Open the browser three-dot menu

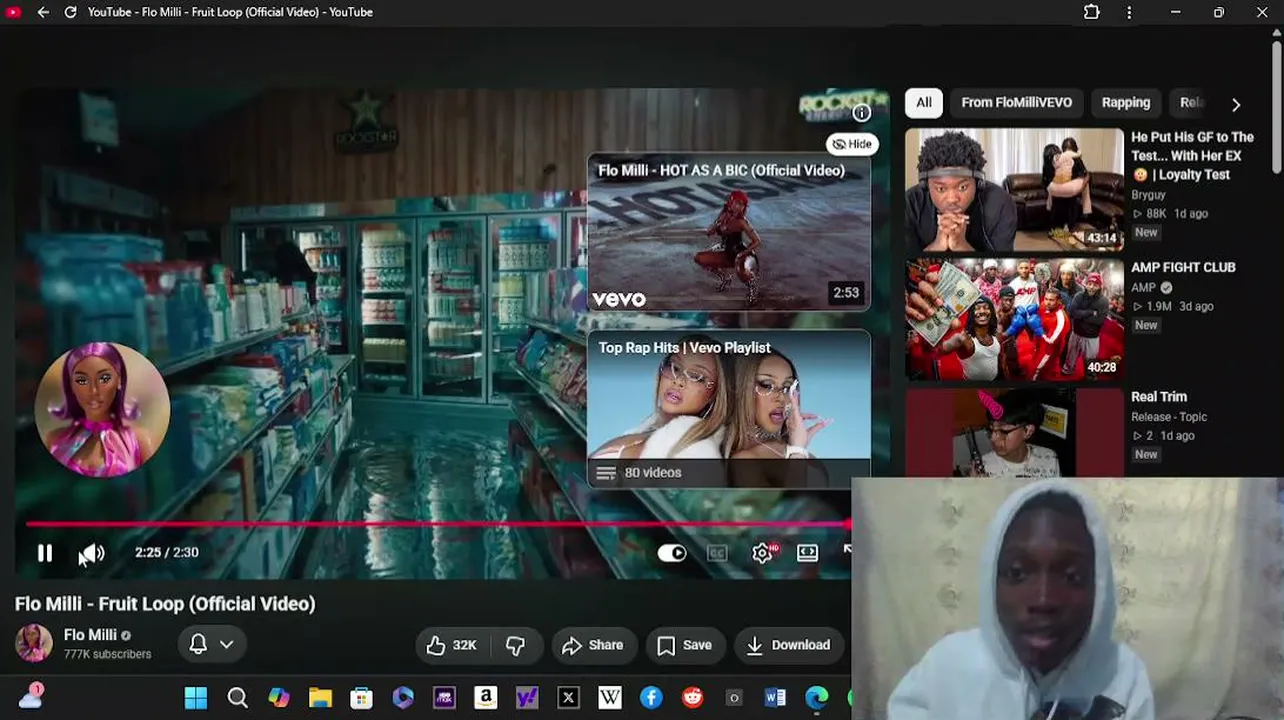[1129, 12]
